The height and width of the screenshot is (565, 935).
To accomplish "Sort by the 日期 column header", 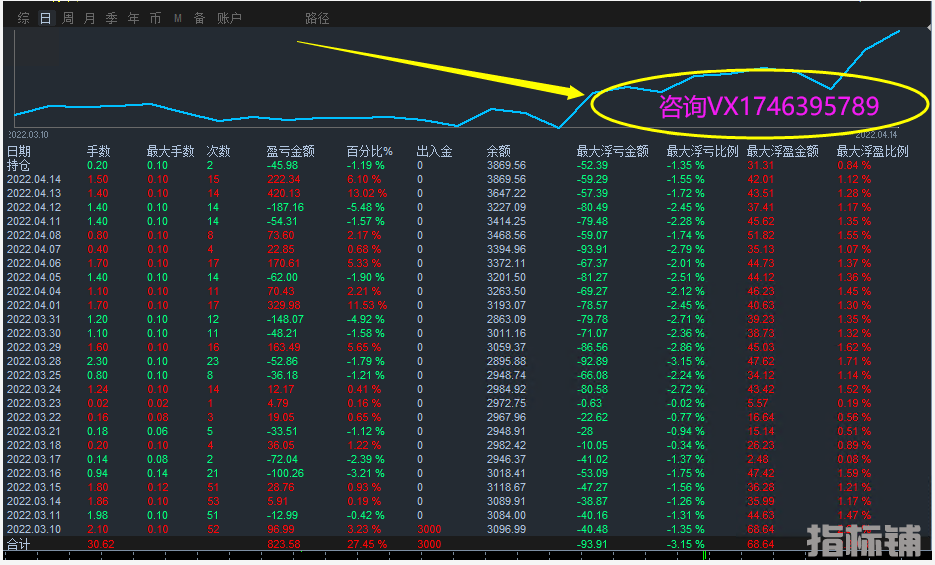I will tap(18, 151).
